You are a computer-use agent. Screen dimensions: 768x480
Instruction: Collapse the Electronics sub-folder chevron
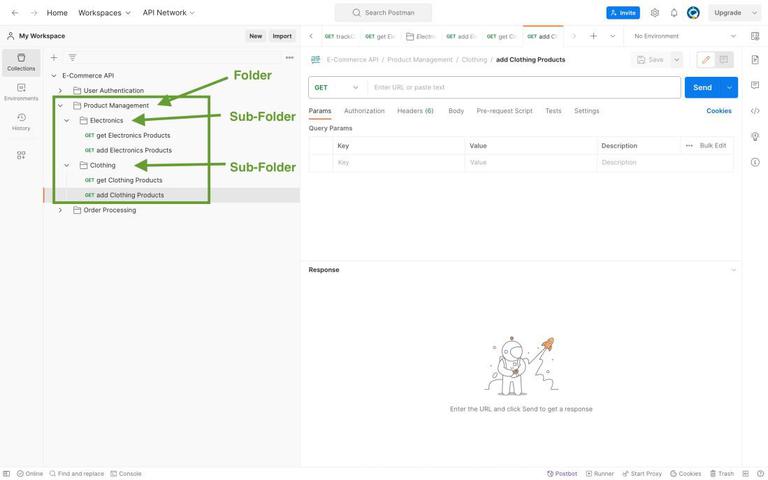[x=67, y=120]
